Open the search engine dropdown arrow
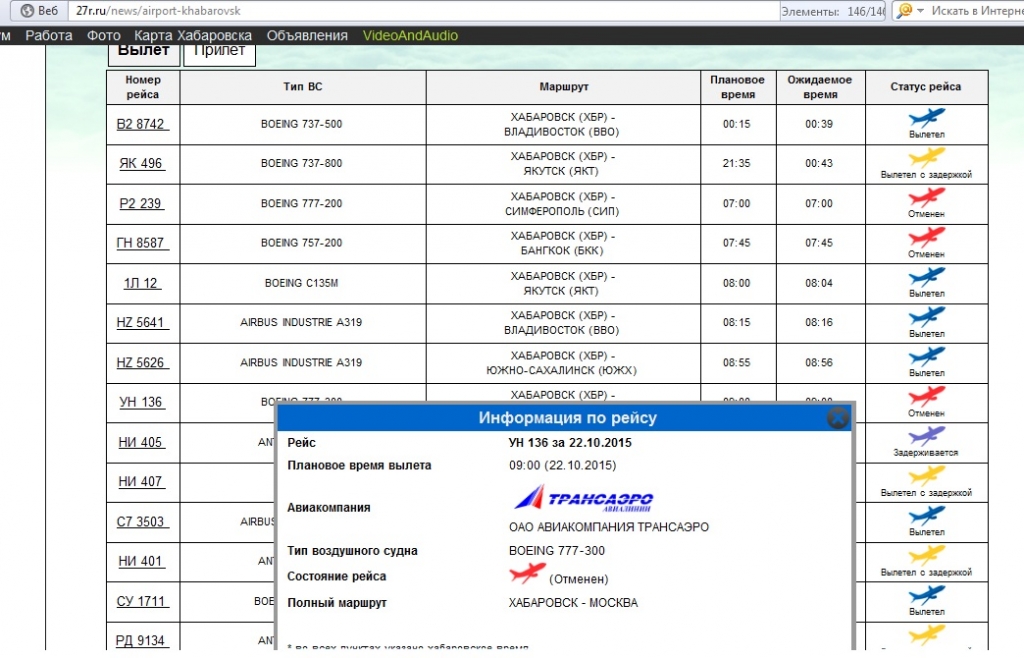 (920, 10)
